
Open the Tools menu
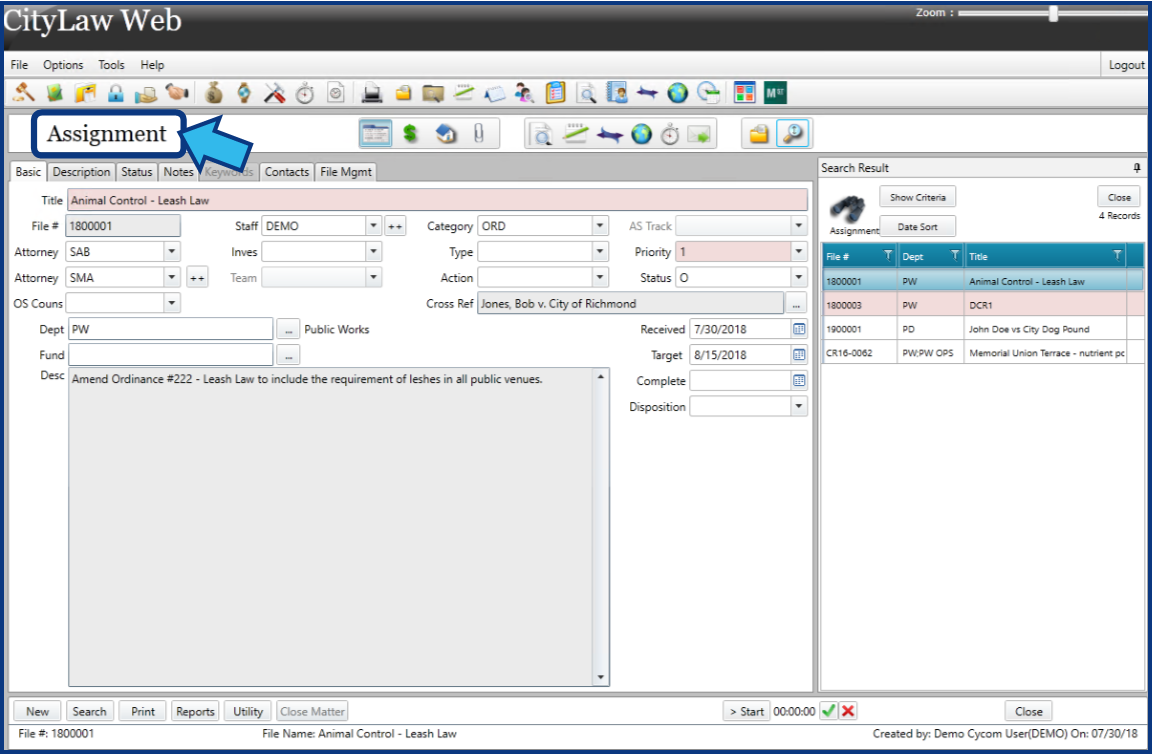(111, 65)
